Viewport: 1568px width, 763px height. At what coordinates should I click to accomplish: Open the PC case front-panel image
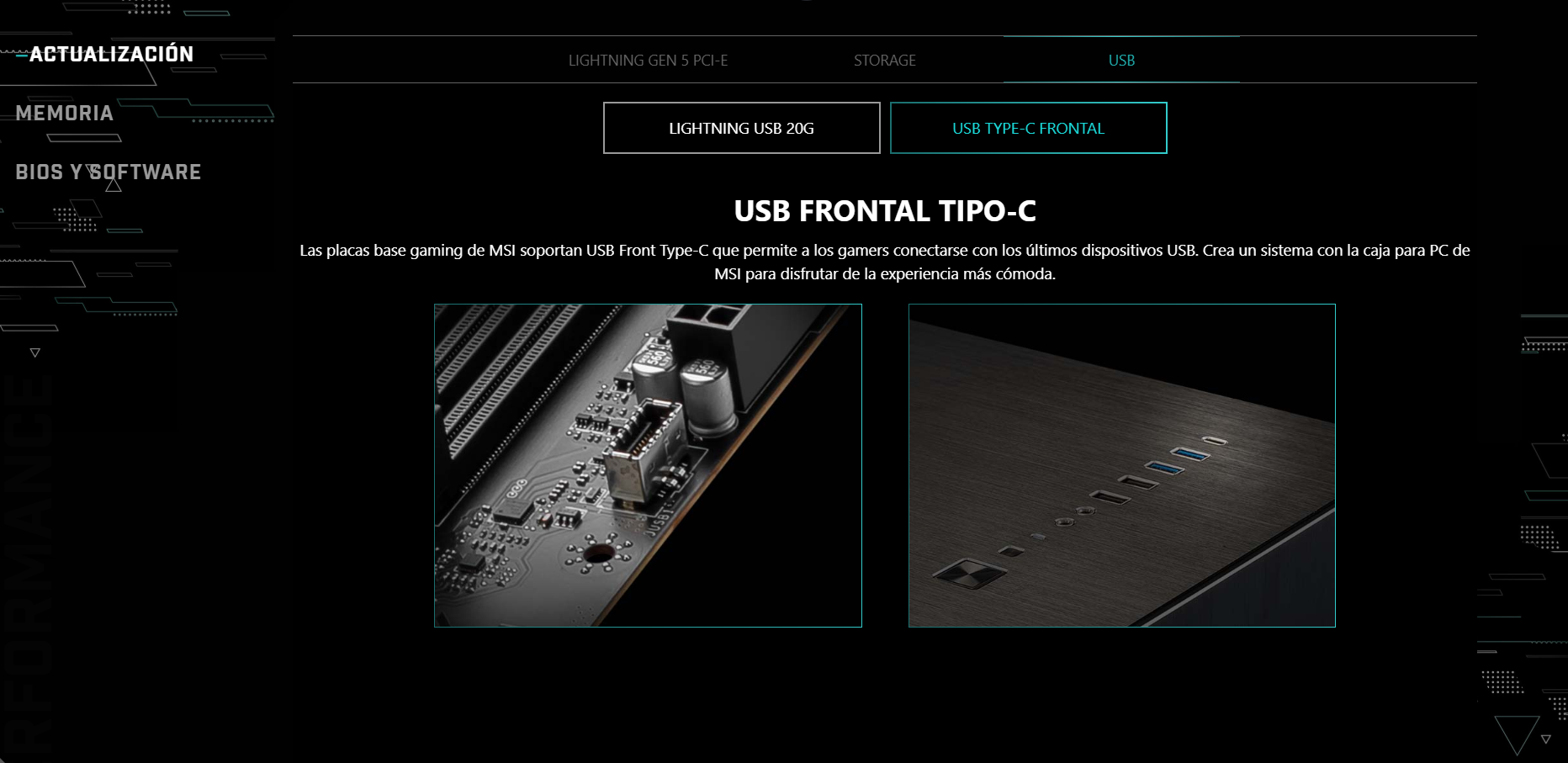(1122, 465)
